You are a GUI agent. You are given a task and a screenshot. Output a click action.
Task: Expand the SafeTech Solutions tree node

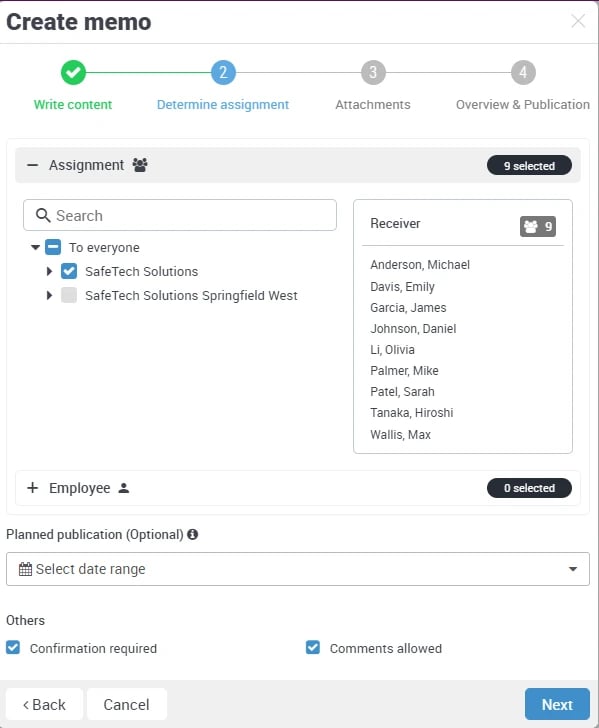[x=49, y=271]
